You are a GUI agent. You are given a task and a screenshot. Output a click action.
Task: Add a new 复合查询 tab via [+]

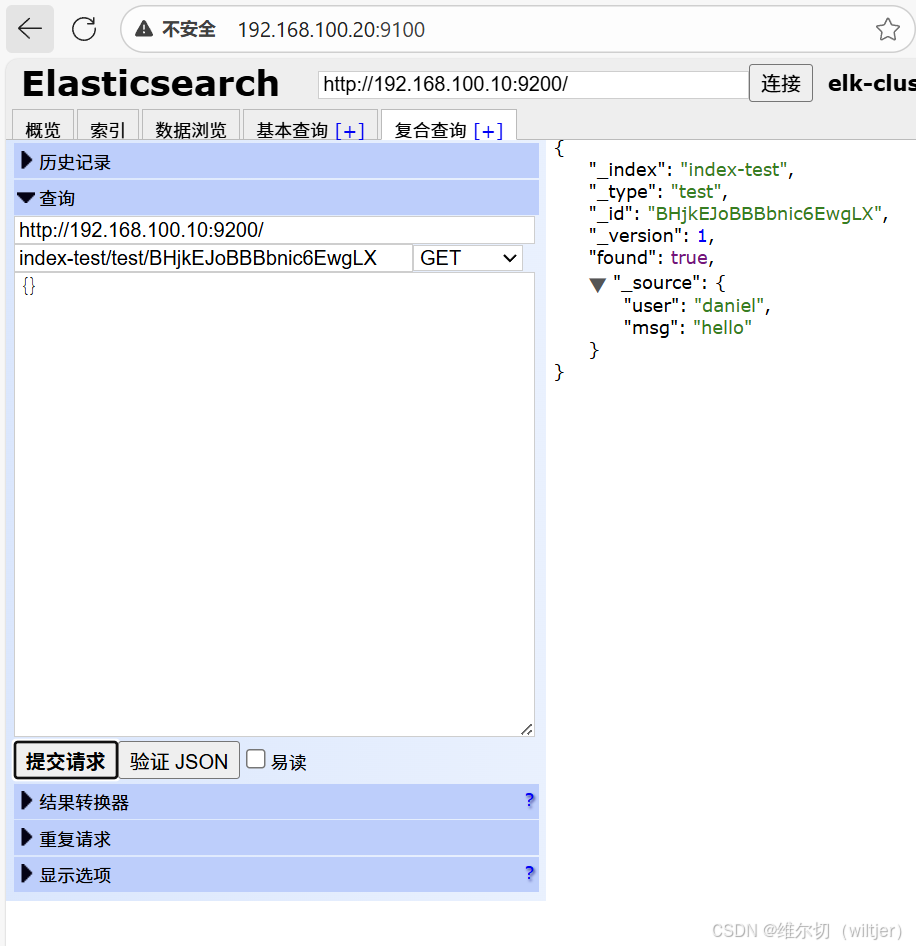pyautogui.click(x=488, y=130)
